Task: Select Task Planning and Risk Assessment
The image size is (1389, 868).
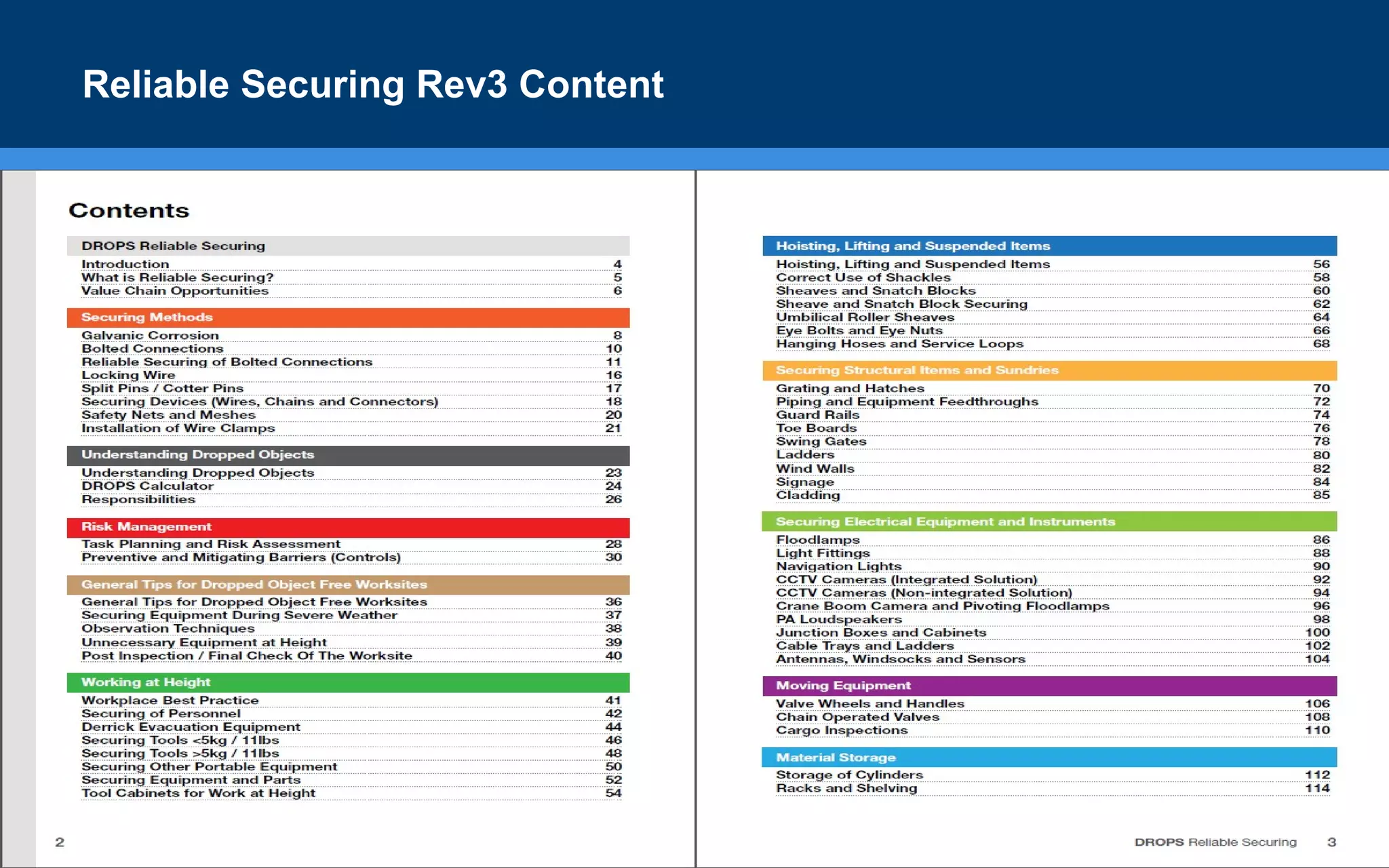Action: coord(210,544)
